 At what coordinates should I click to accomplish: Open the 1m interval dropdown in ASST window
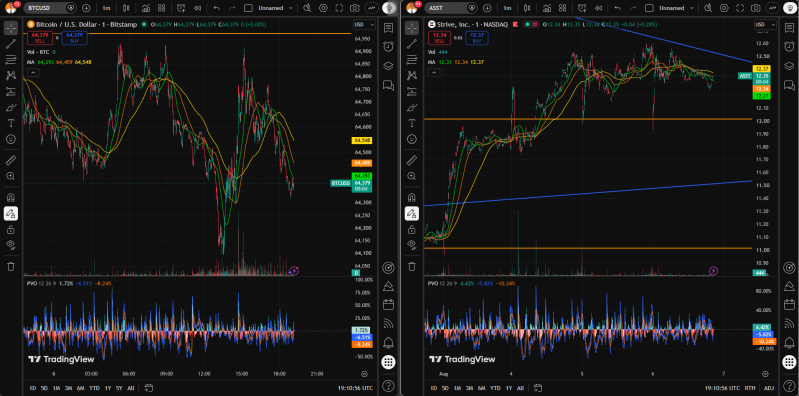pyautogui.click(x=507, y=8)
